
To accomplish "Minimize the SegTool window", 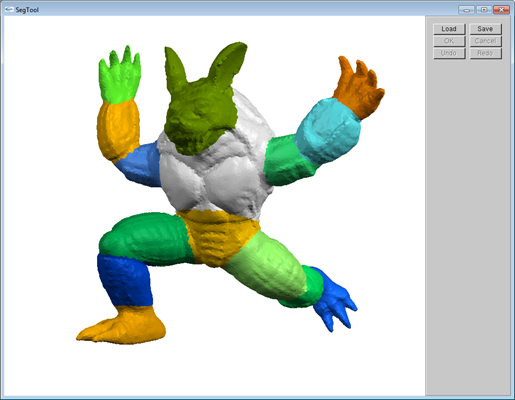I will (467, 10).
